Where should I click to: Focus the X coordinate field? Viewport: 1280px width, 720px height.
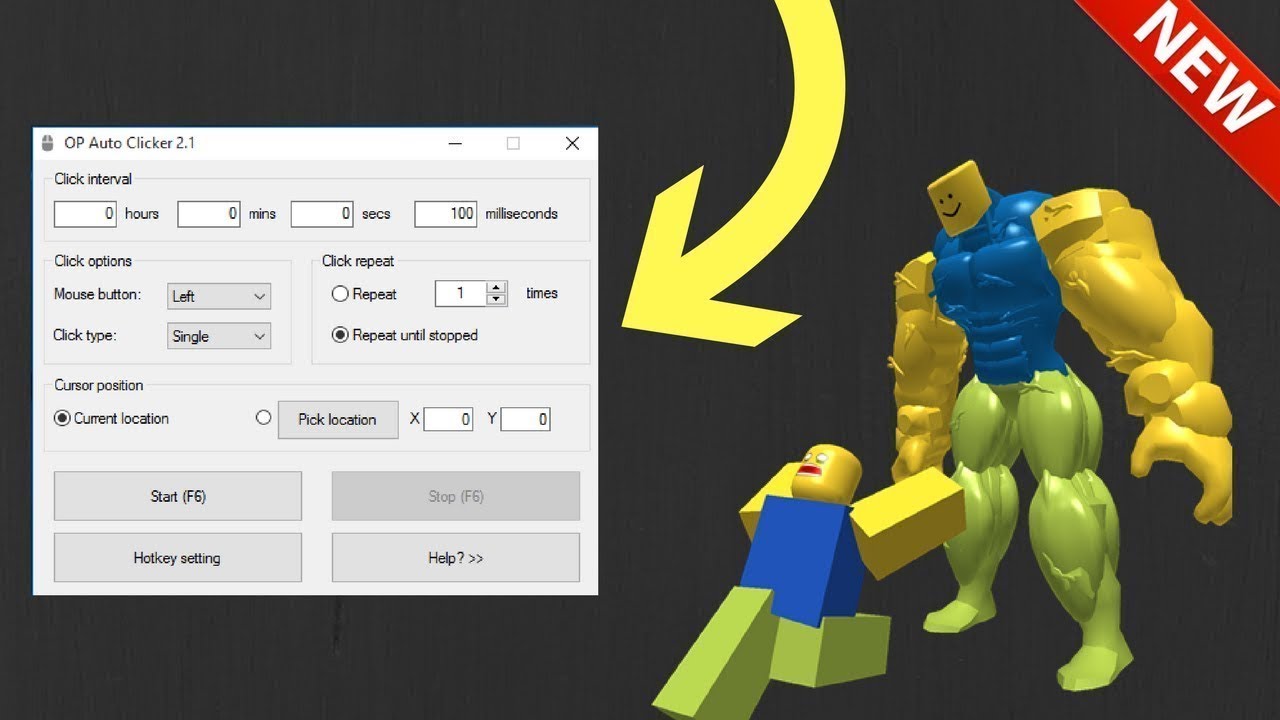448,419
